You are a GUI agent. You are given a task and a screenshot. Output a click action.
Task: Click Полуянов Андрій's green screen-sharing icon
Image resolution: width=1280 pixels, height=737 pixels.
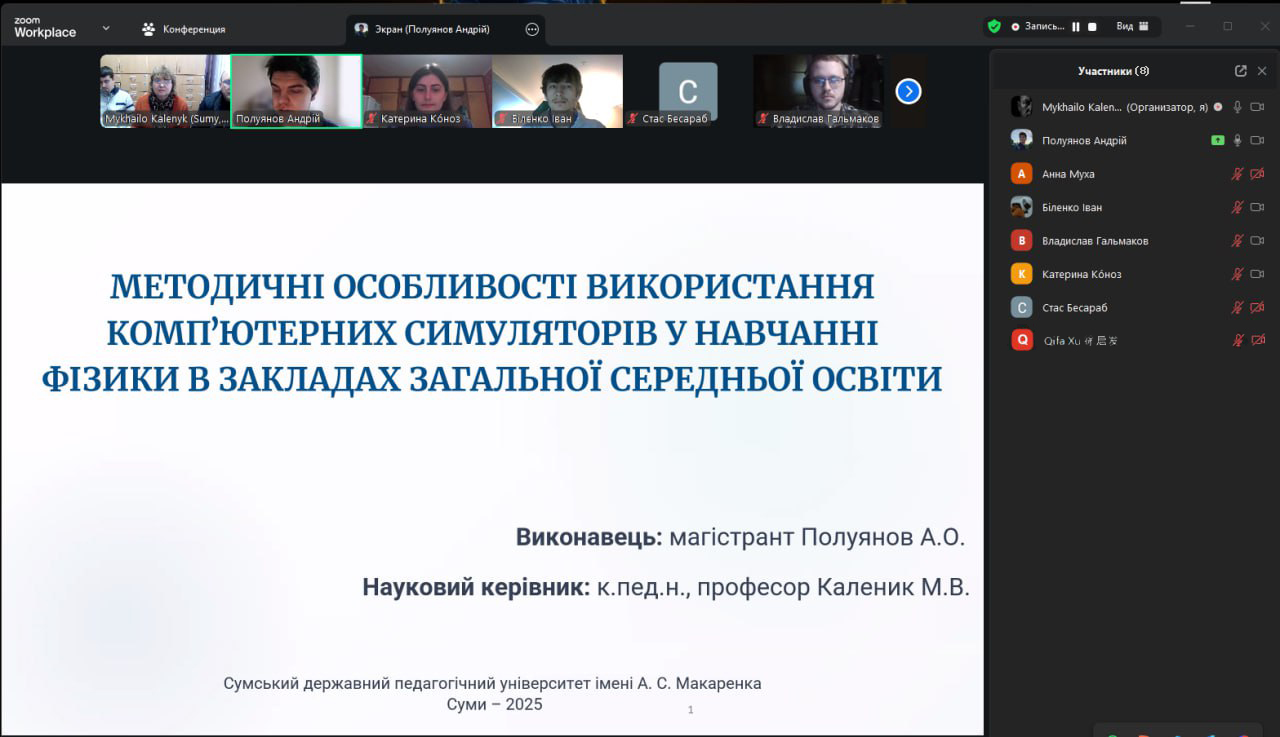pyautogui.click(x=1217, y=141)
